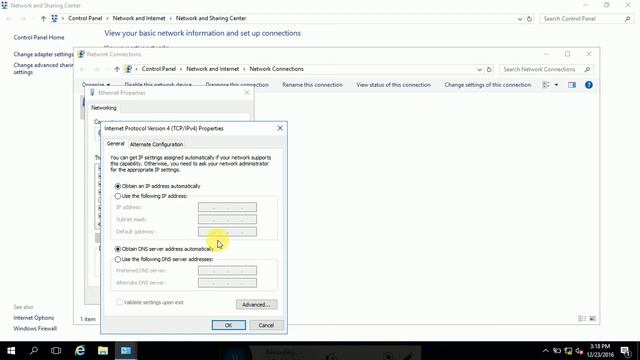This screenshot has width=640, height=360.
Task: Confirm with the OK button
Action: pyautogui.click(x=229, y=325)
